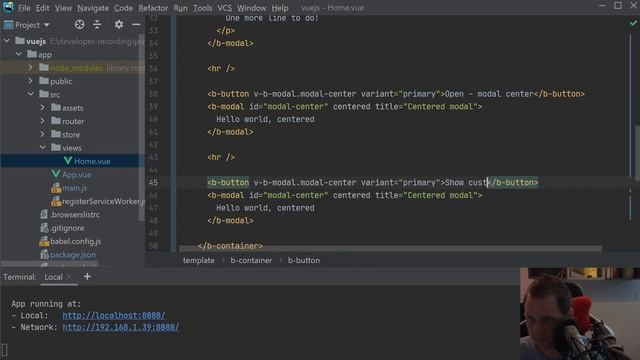Click the b-container breadcrumb
640x360 pixels.
[x=251, y=260]
